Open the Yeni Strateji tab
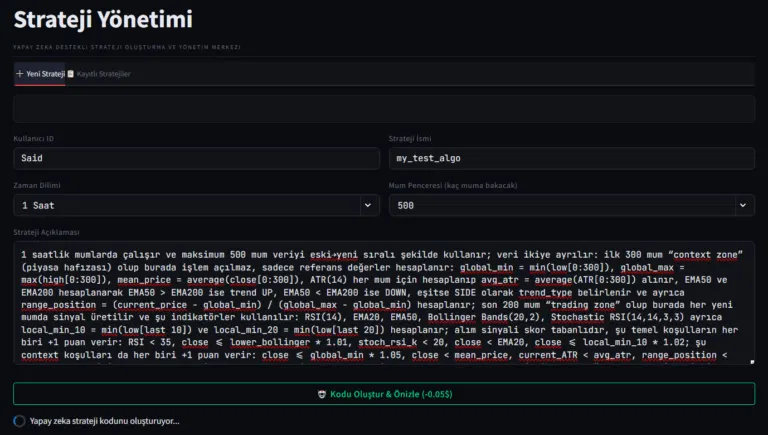This screenshot has width=768, height=435. point(44,74)
